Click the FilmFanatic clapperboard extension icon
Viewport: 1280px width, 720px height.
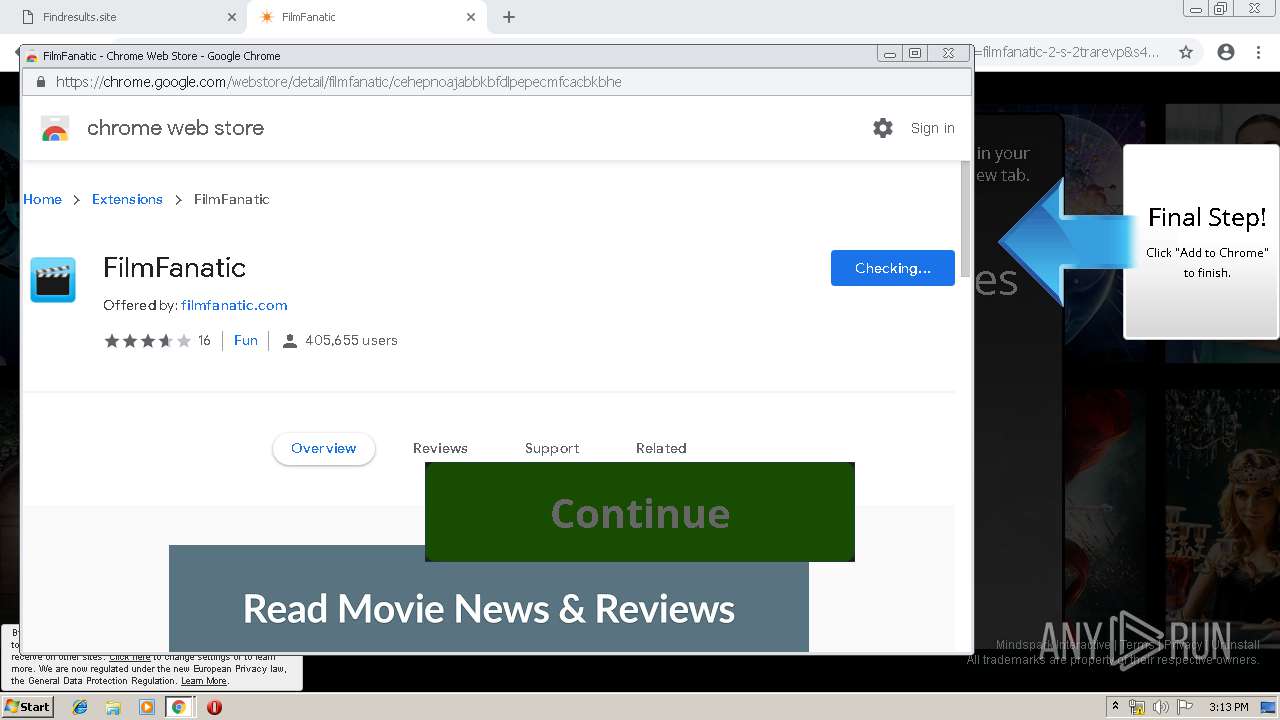click(x=53, y=280)
